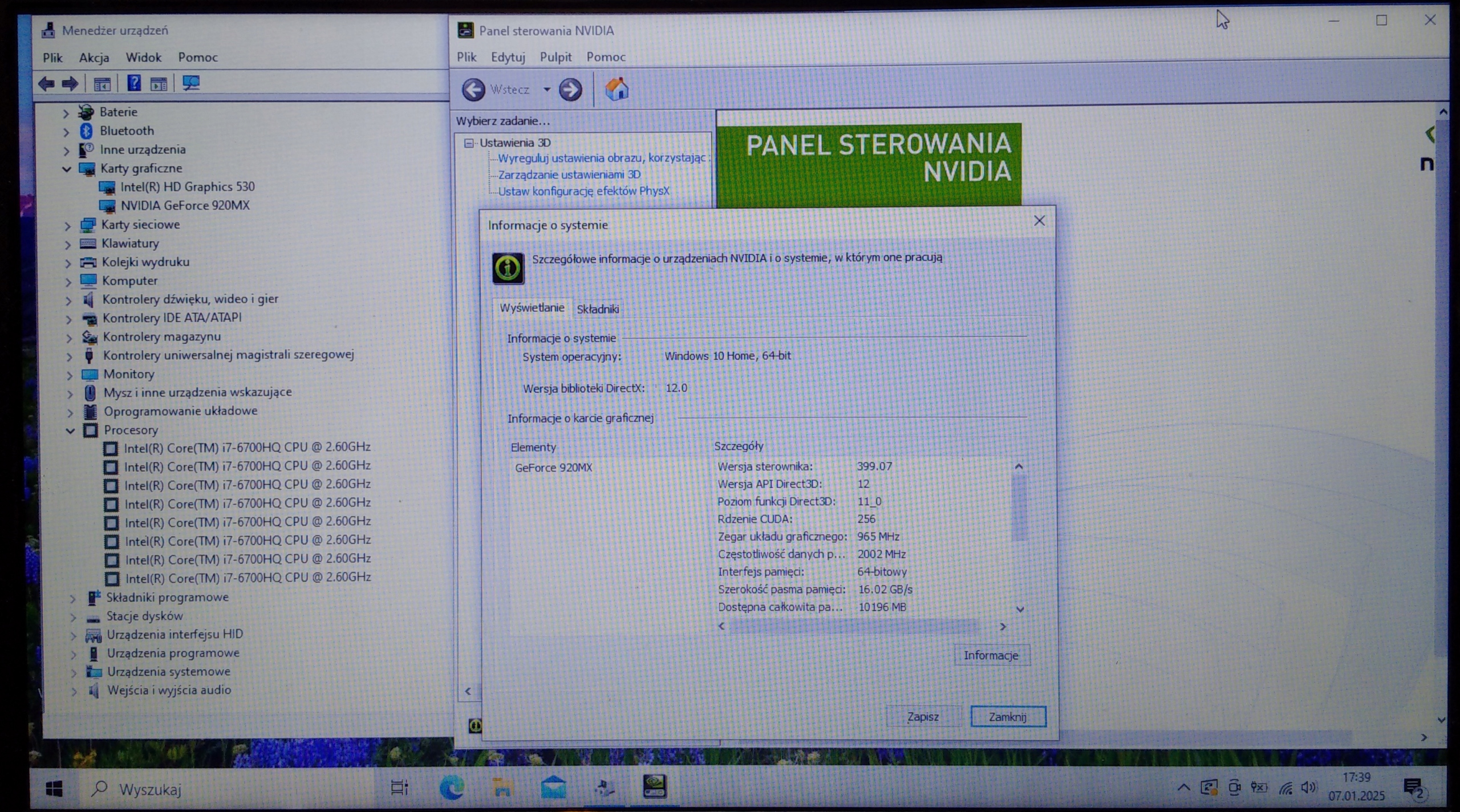
Task: Collapse the Procesory node
Action: click(70, 431)
